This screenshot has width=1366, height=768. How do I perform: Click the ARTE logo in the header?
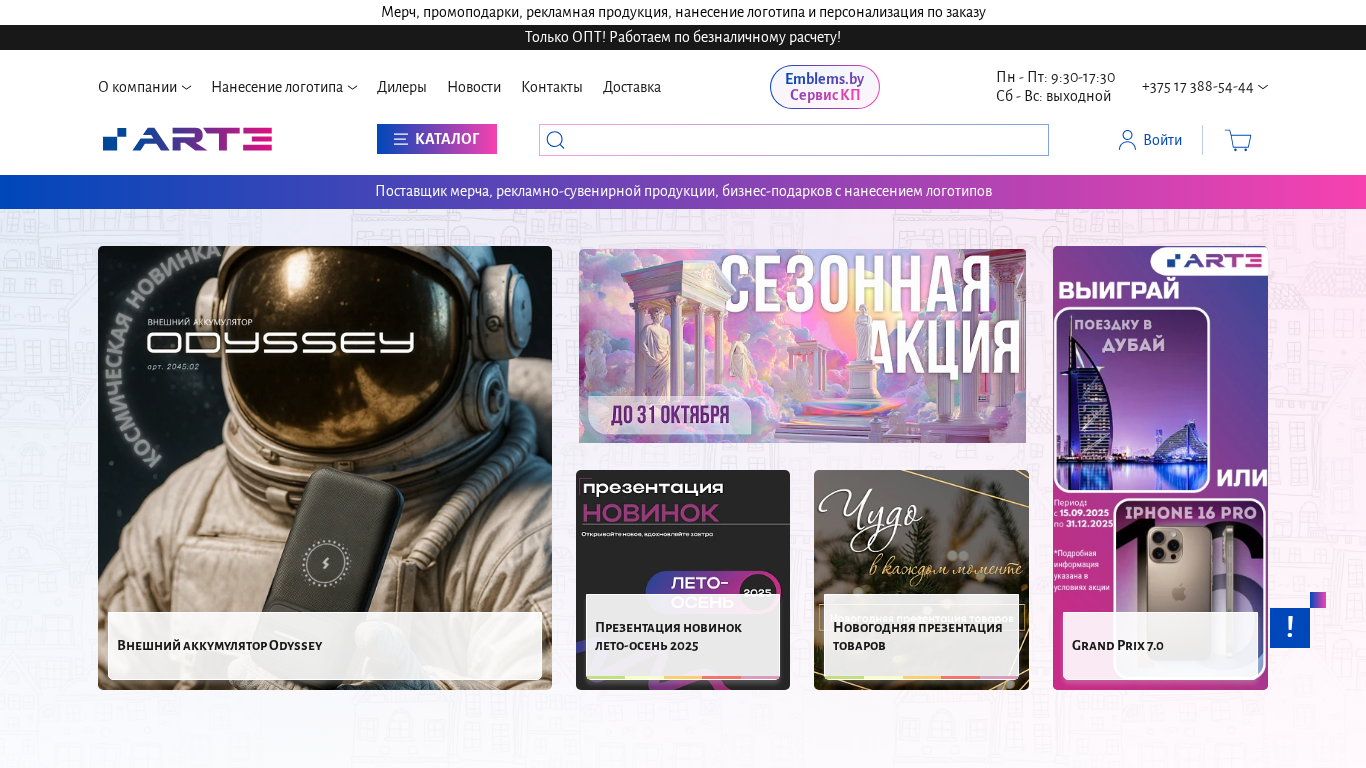pos(187,139)
